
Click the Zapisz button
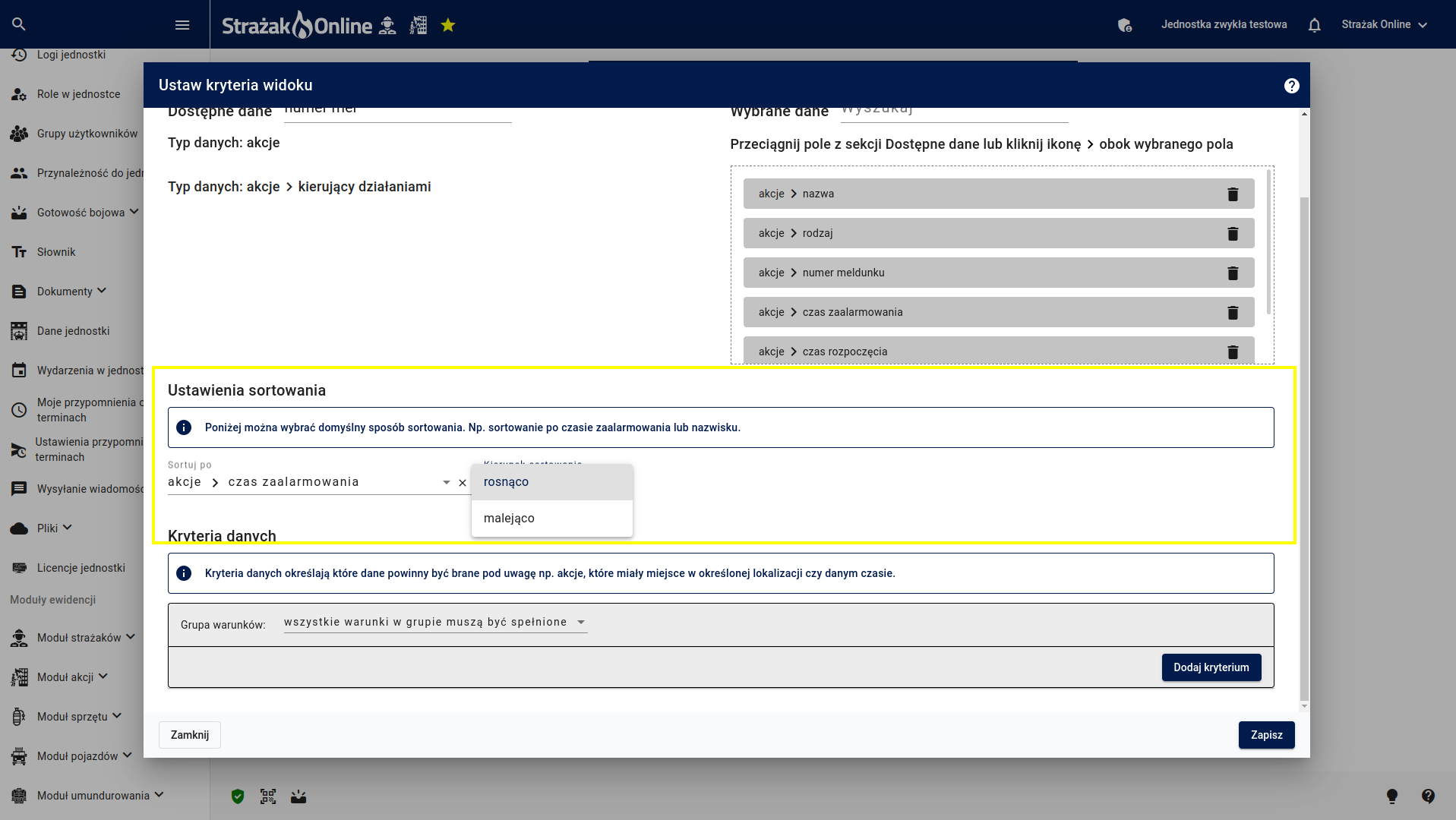1266,735
